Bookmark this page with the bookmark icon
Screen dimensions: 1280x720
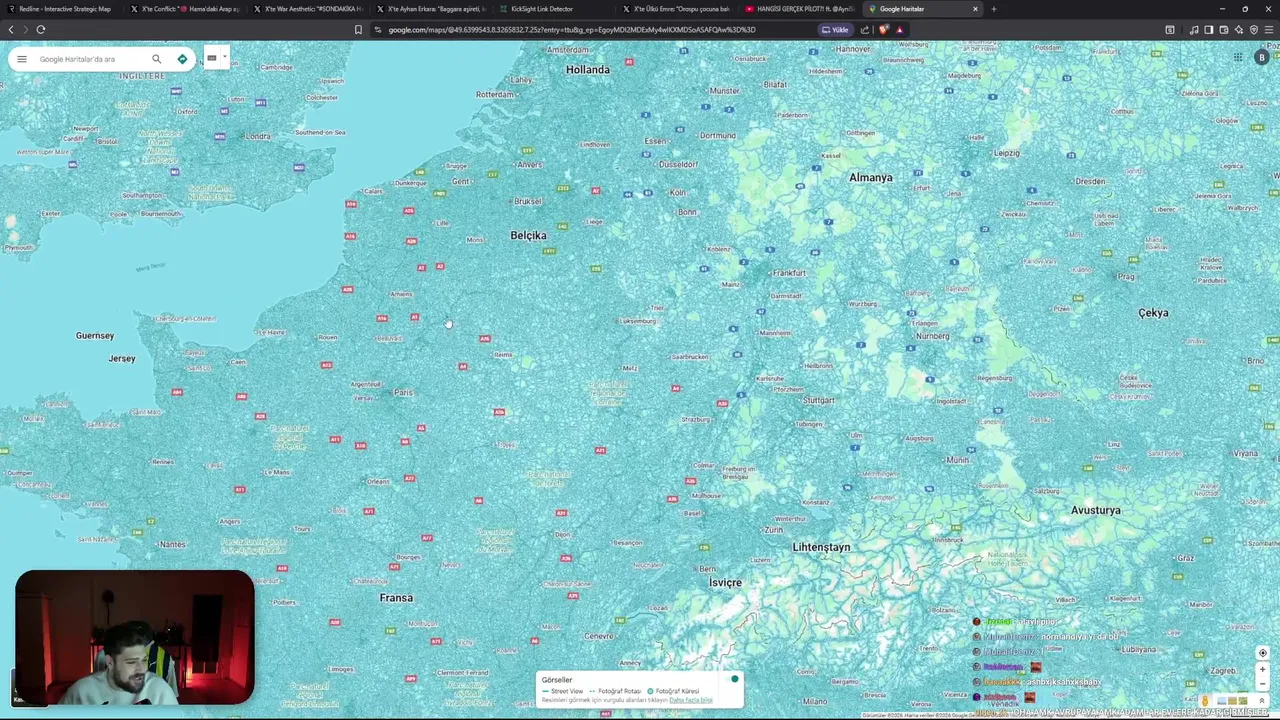click(358, 29)
